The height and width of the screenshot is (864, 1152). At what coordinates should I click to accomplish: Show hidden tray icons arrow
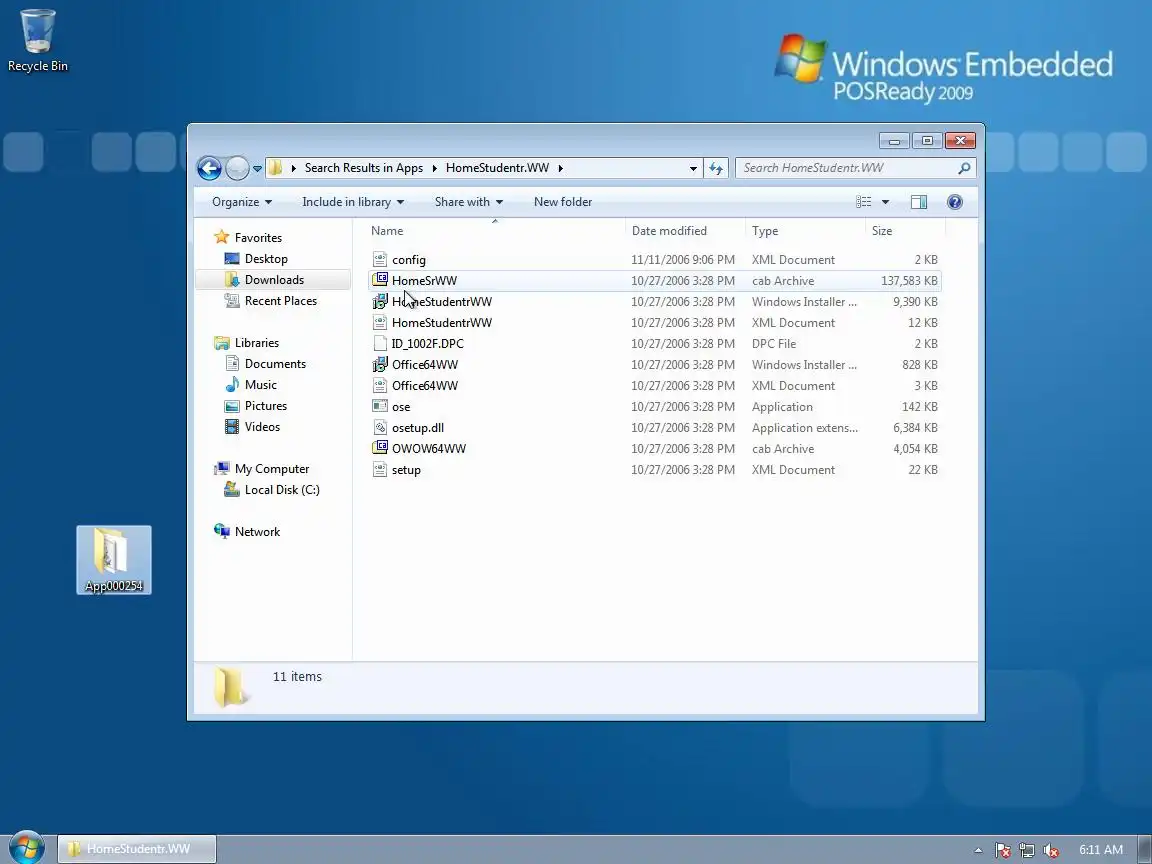(x=978, y=850)
